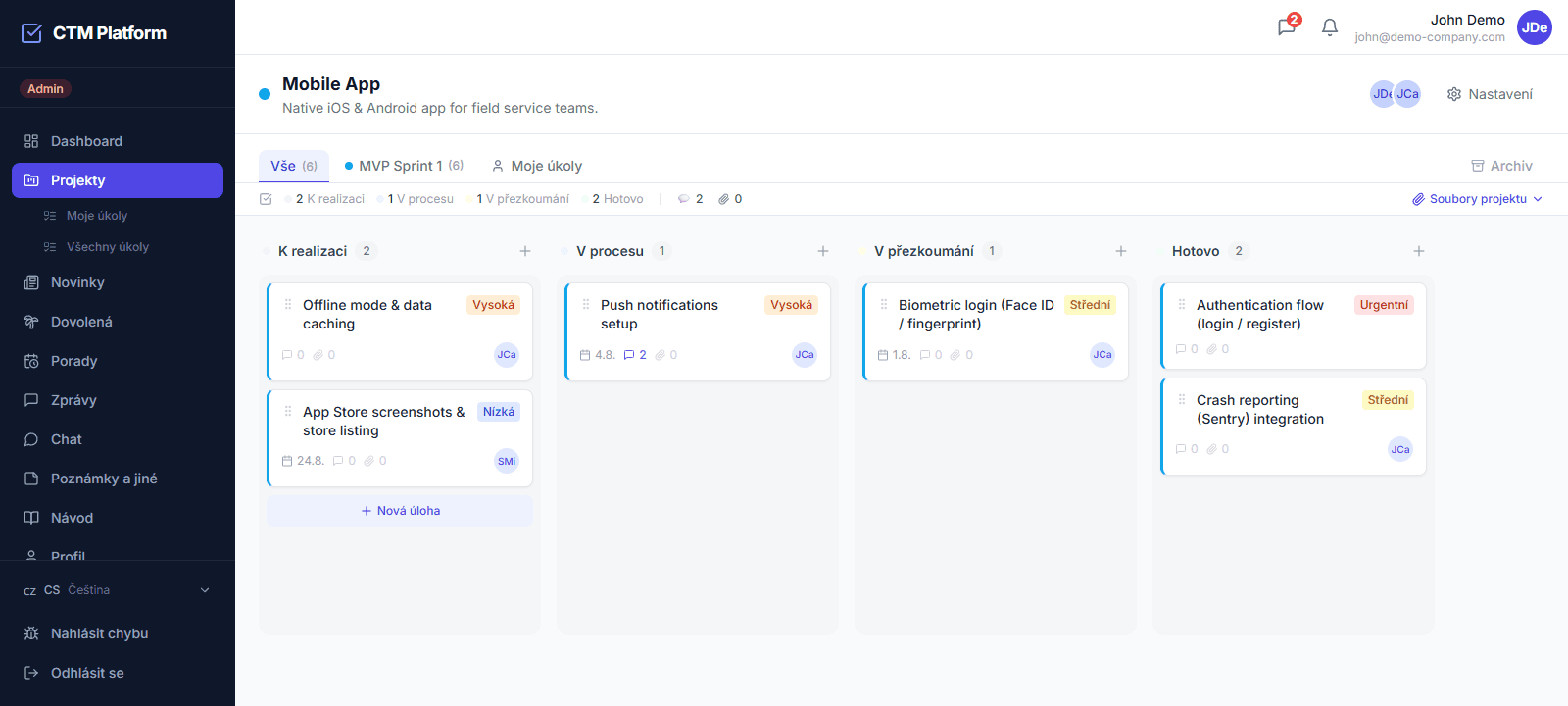The image size is (1568, 706).
Task: Open Poznámky a jiné in the sidebar
Action: [118, 479]
